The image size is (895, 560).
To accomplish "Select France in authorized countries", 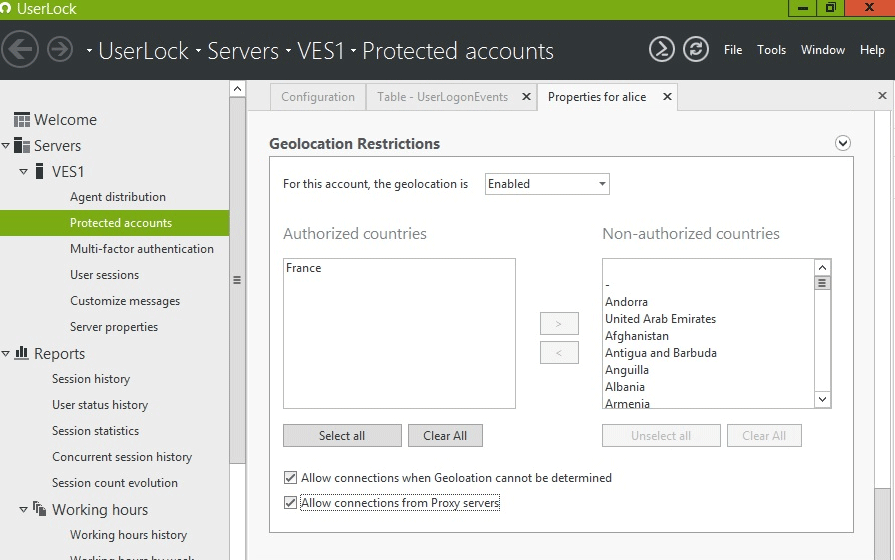I will click(304, 268).
